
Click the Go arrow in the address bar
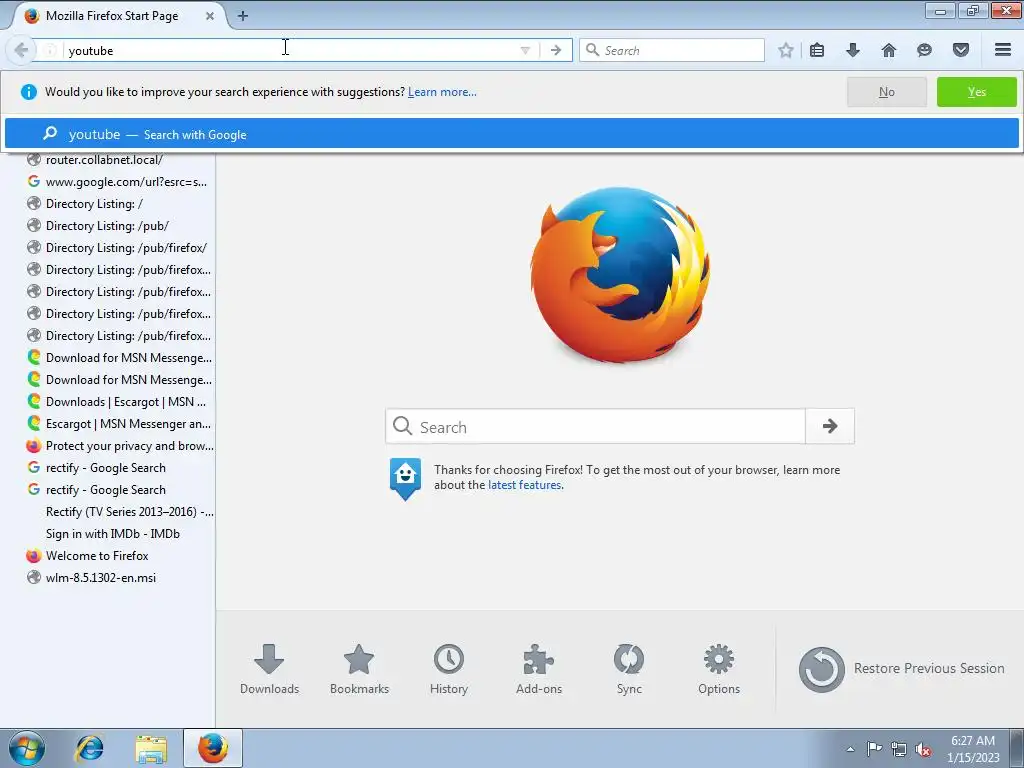coord(556,50)
